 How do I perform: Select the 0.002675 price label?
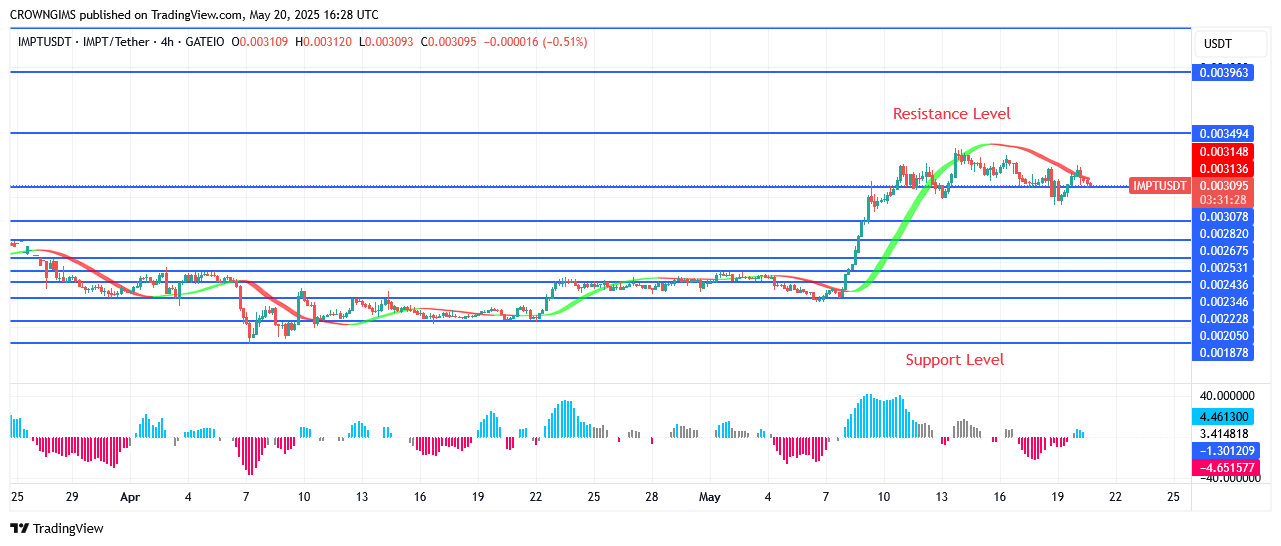coord(1225,251)
